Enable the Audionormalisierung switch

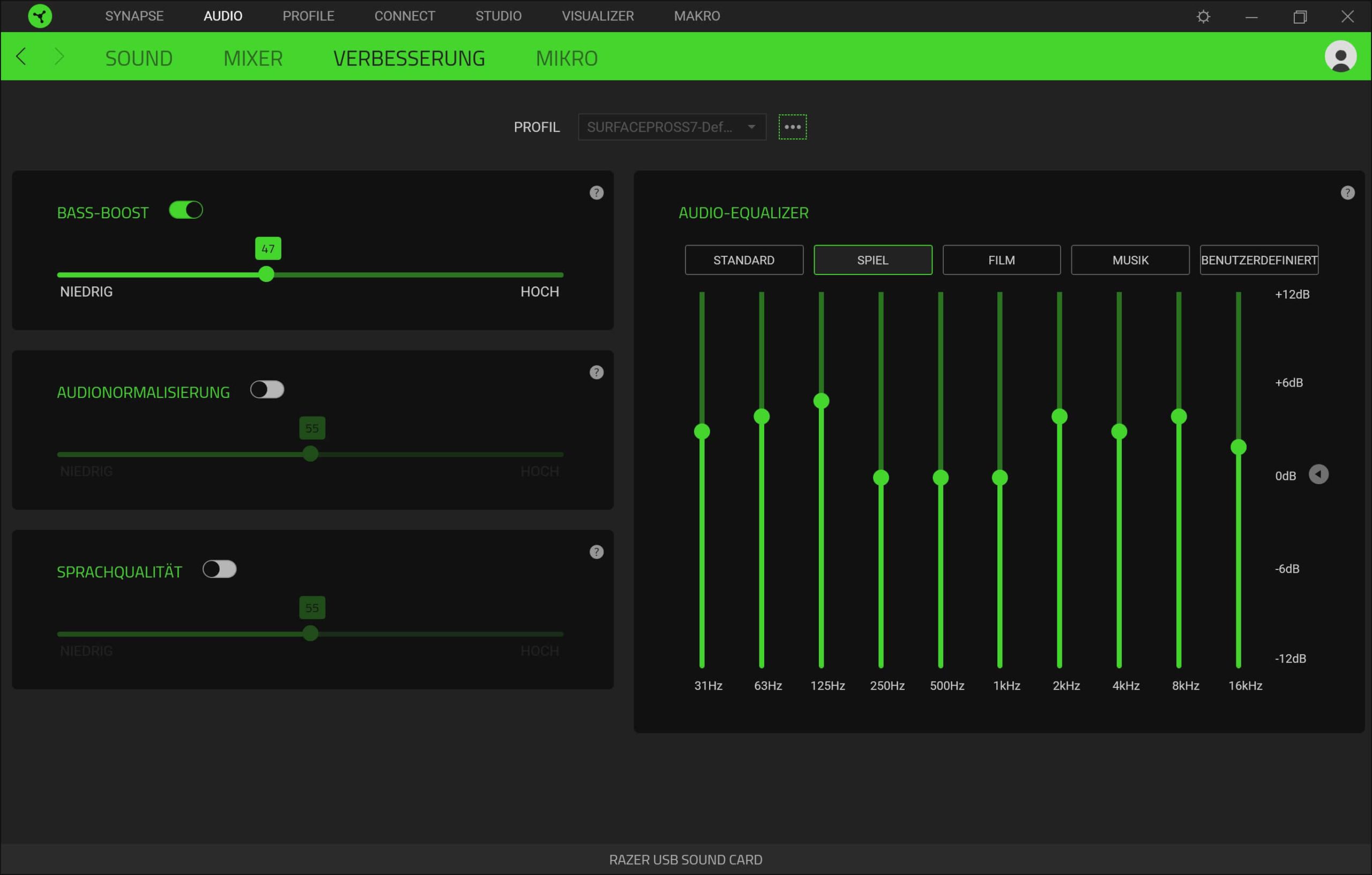click(267, 390)
